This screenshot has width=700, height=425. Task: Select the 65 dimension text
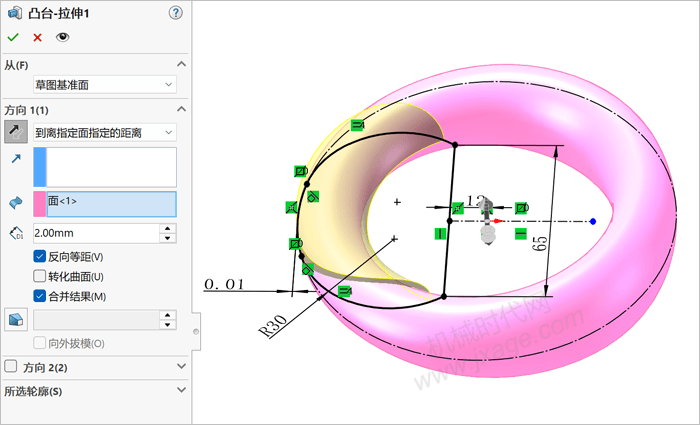point(540,243)
